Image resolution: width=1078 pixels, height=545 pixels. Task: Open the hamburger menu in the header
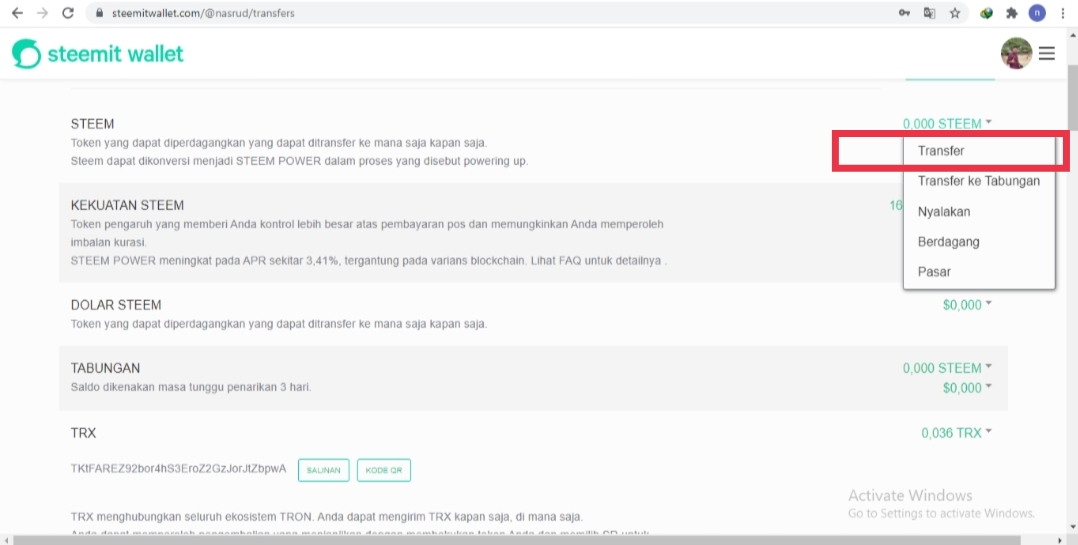[1046, 54]
